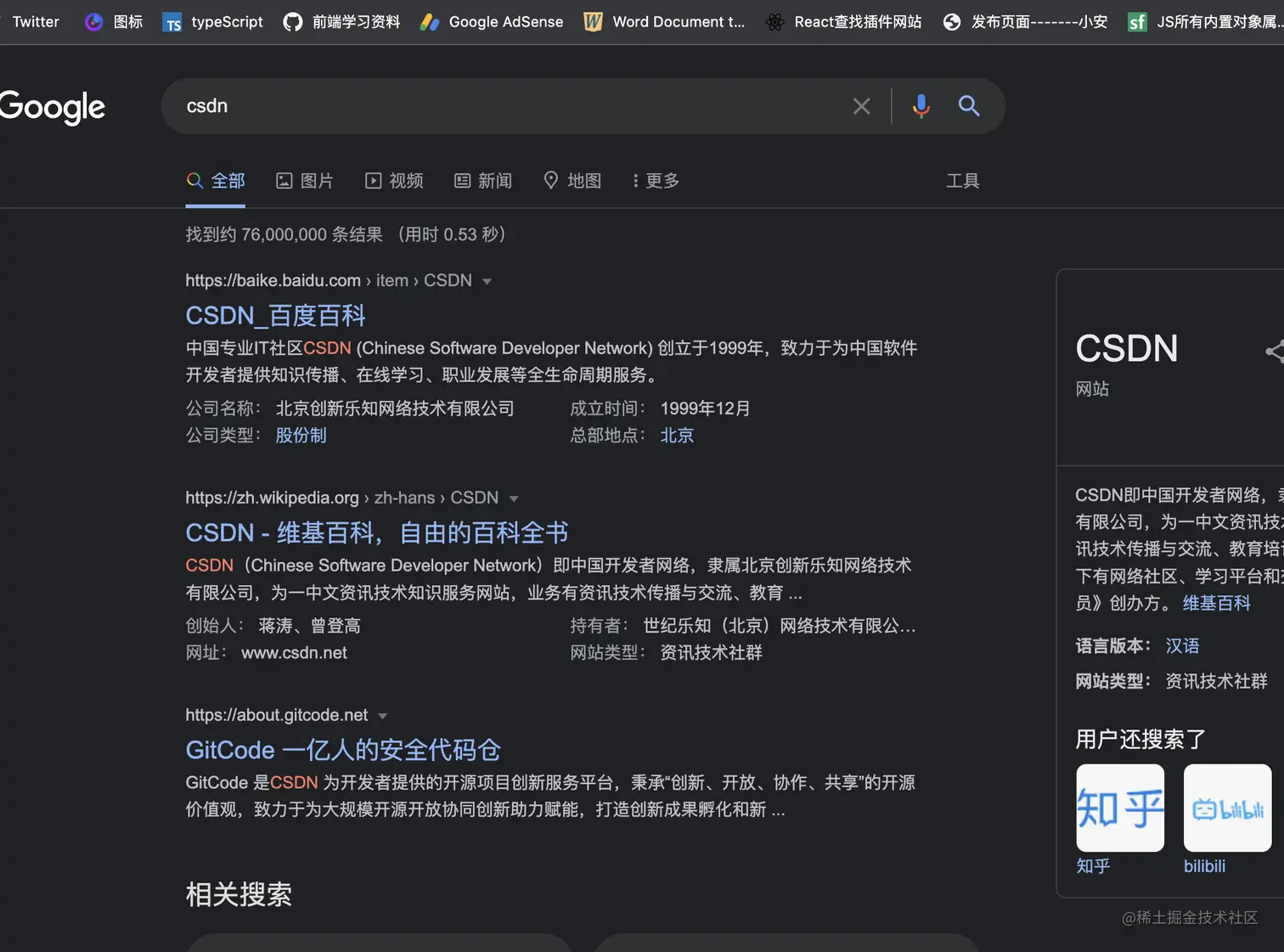The image size is (1284, 952).
Task: Expand about.gitcode.net result options arrow
Action: point(382,716)
